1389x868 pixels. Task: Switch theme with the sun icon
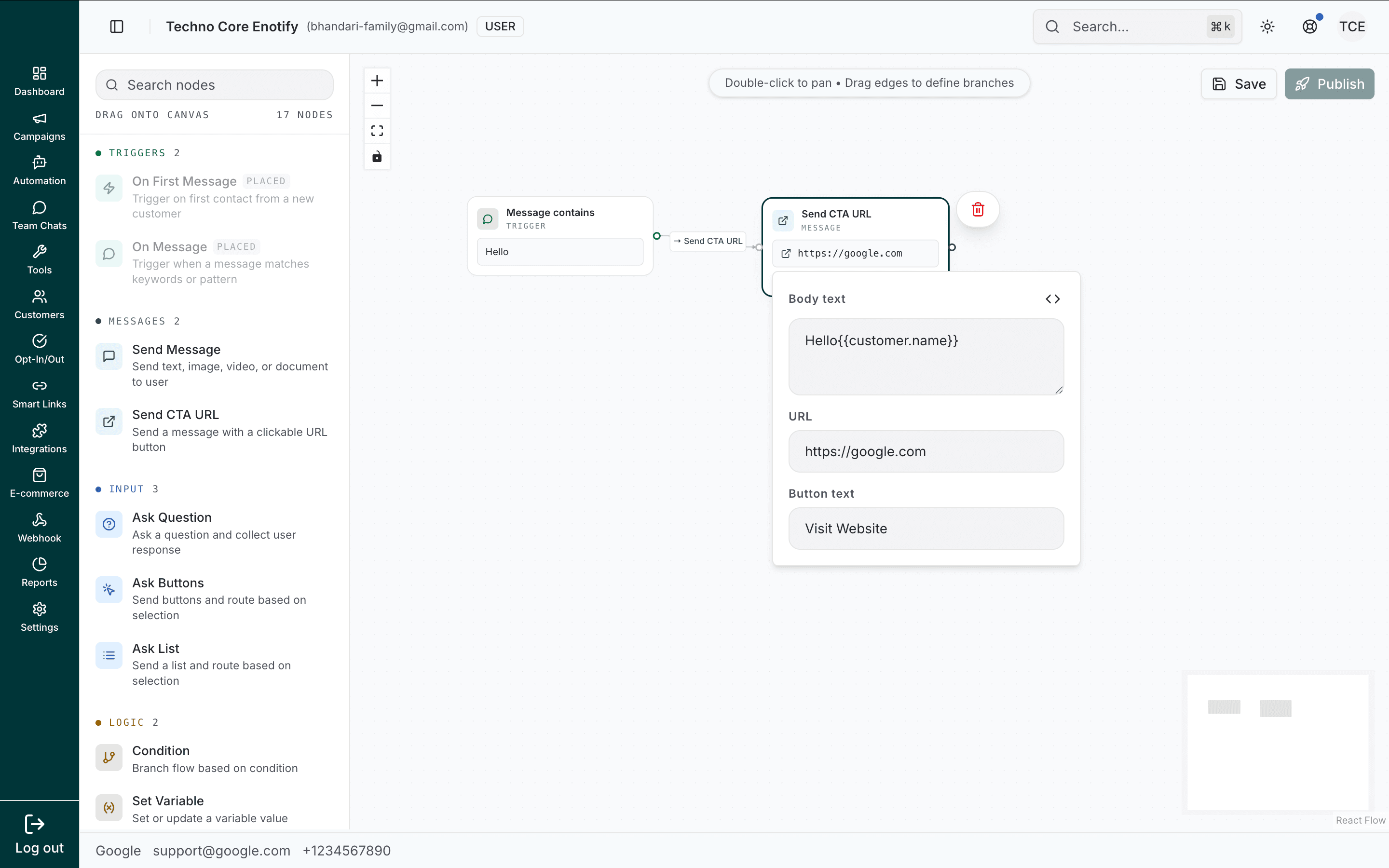click(1267, 27)
